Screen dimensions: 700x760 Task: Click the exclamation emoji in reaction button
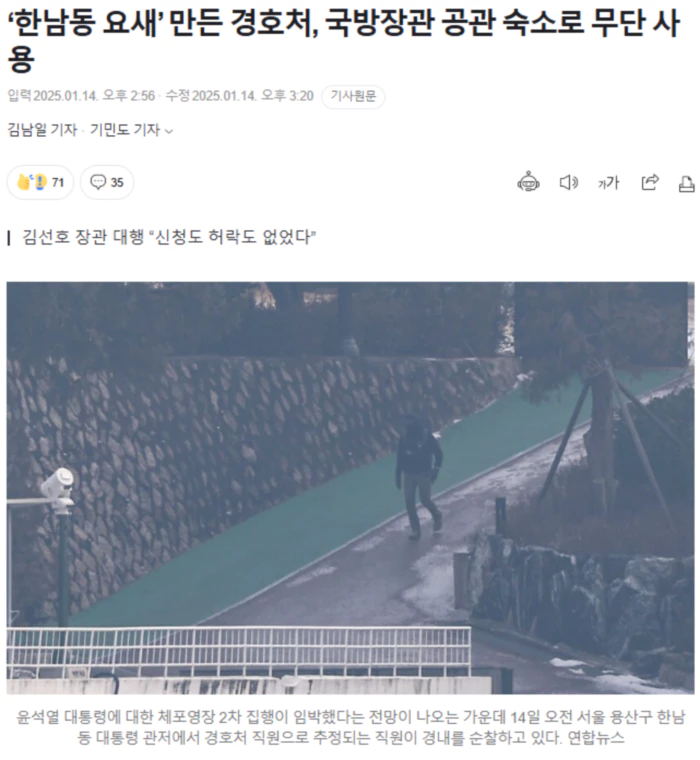40,182
